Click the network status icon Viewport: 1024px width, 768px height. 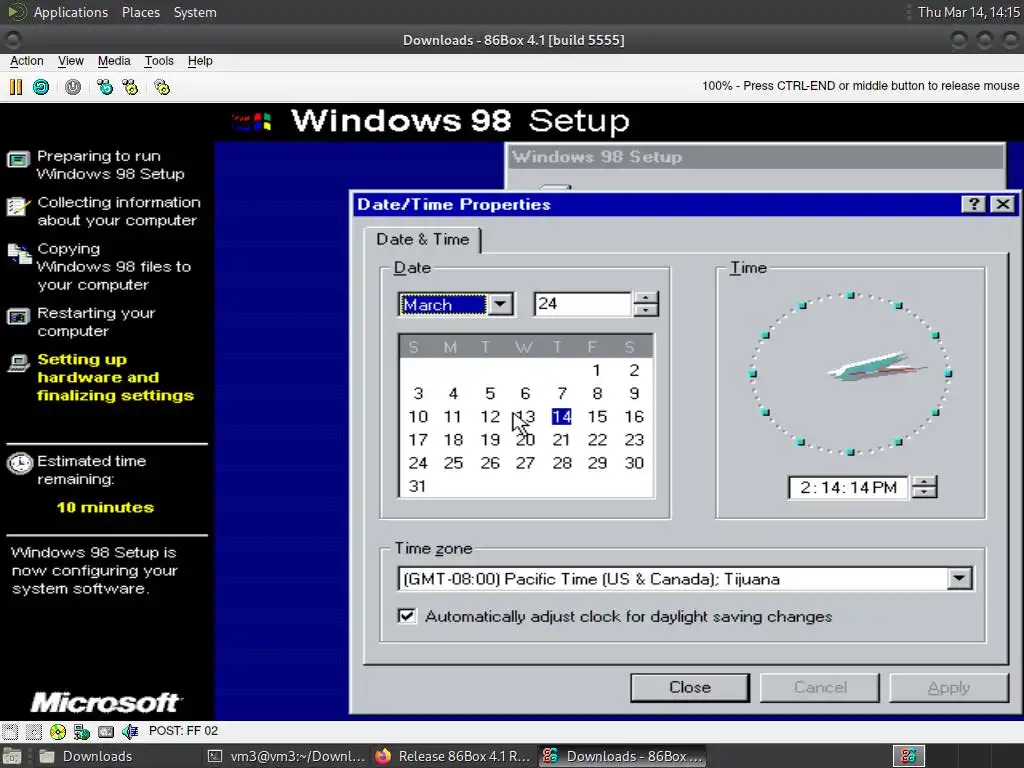point(82,731)
